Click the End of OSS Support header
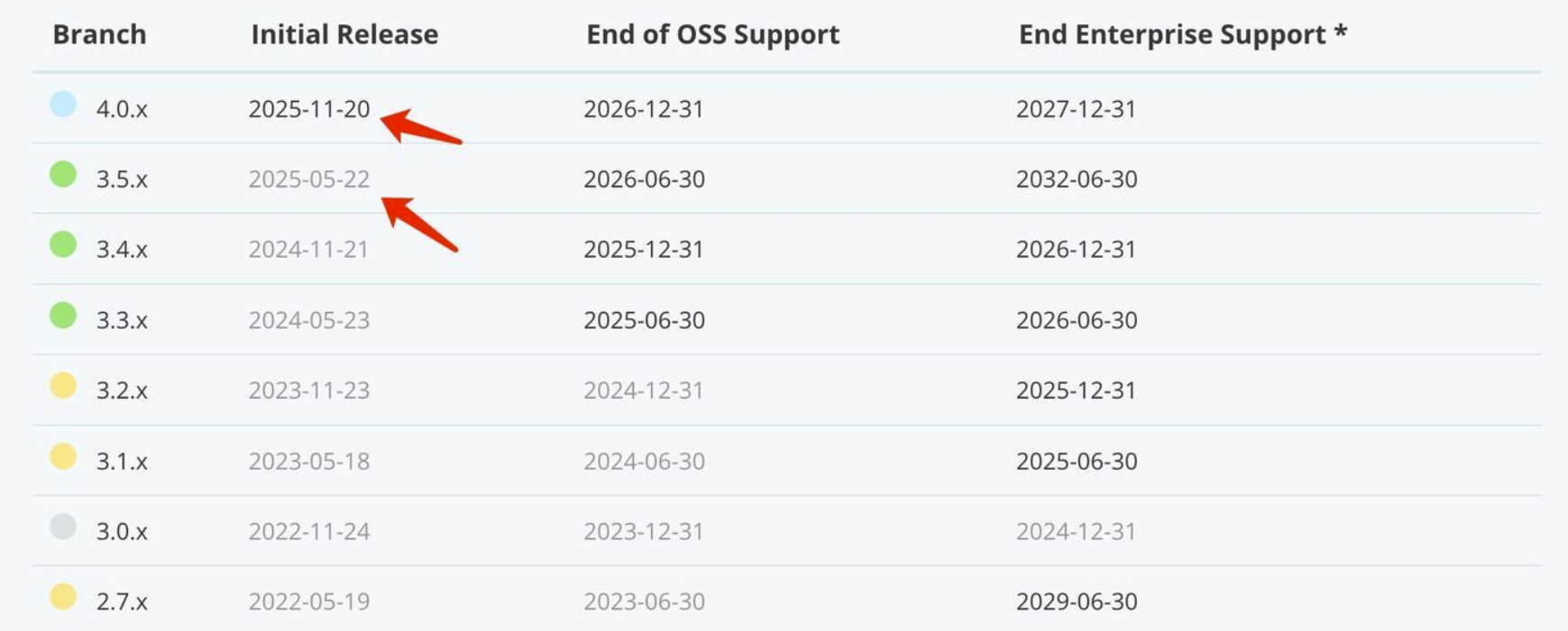Viewport: 1568px width, 631px height. (x=712, y=34)
